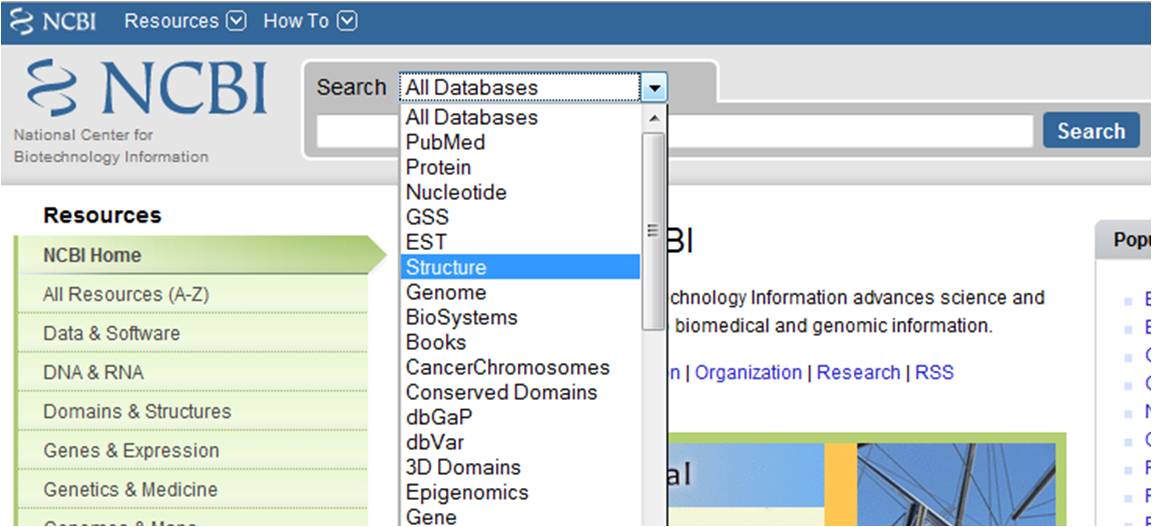Select EST from the database list
This screenshot has width=1152, height=527.
(521, 243)
